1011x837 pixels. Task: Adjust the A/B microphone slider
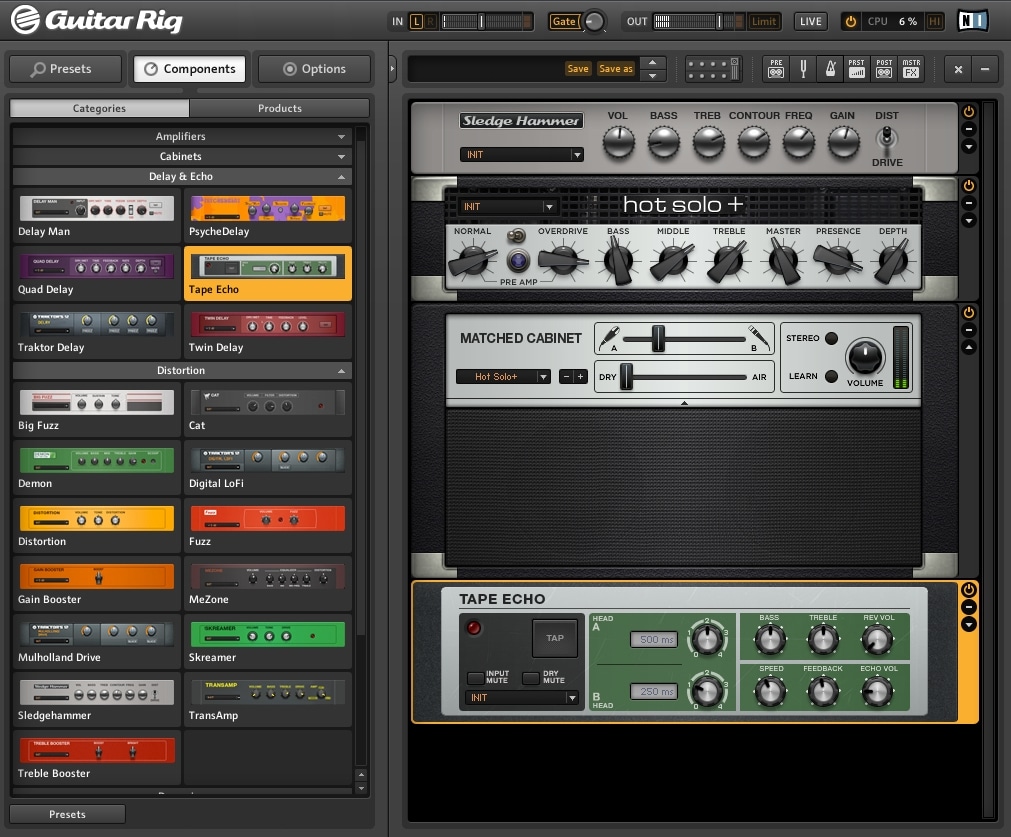(x=658, y=339)
